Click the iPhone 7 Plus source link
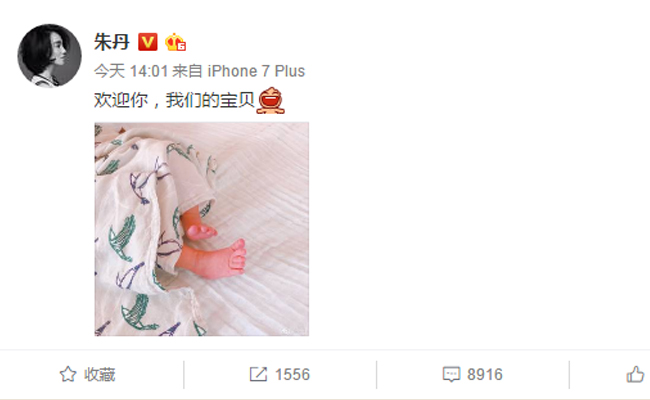The width and height of the screenshot is (650, 400). (x=256, y=71)
